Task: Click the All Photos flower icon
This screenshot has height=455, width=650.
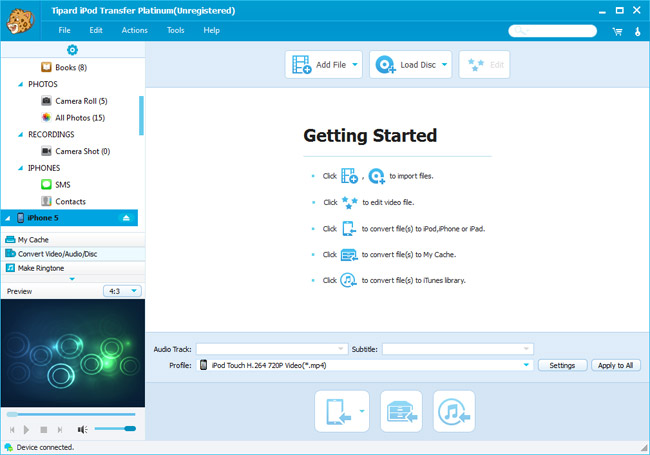Action: click(46, 117)
